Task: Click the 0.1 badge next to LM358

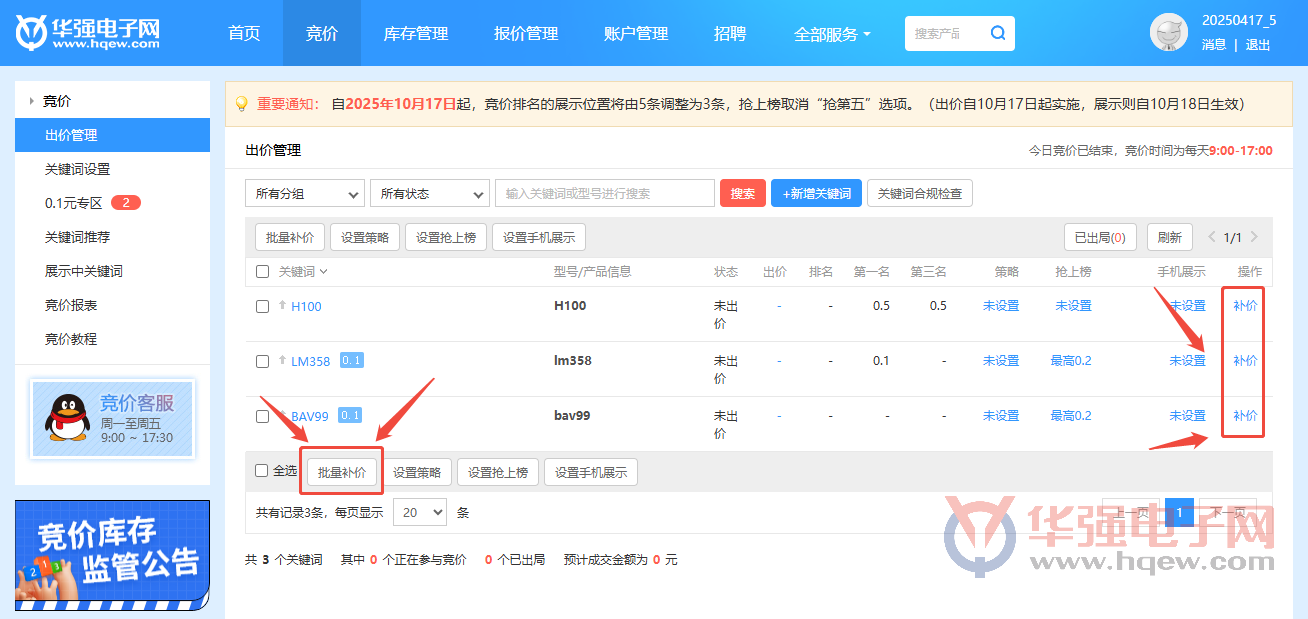Action: [x=351, y=360]
